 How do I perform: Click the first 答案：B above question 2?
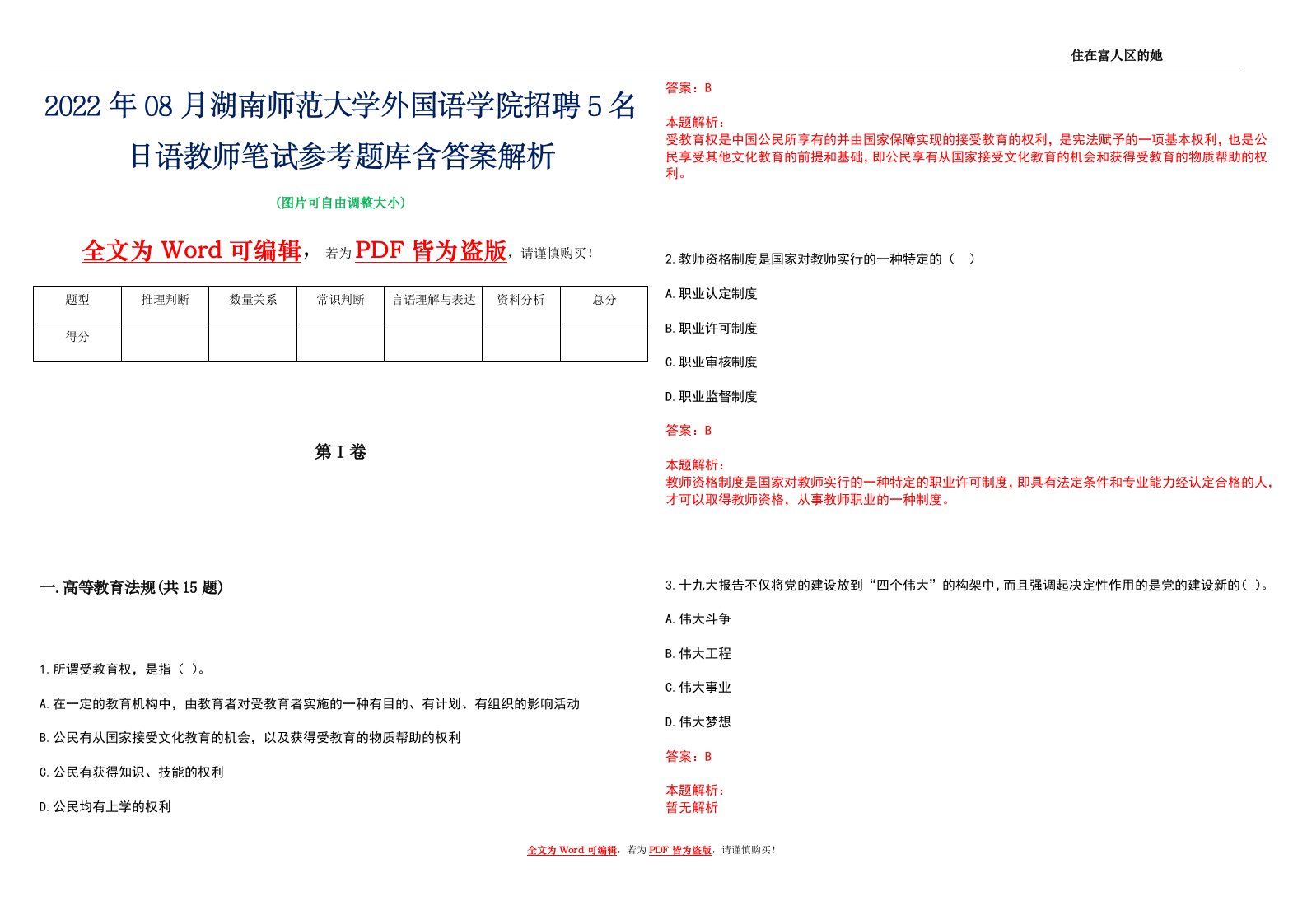pos(689,88)
